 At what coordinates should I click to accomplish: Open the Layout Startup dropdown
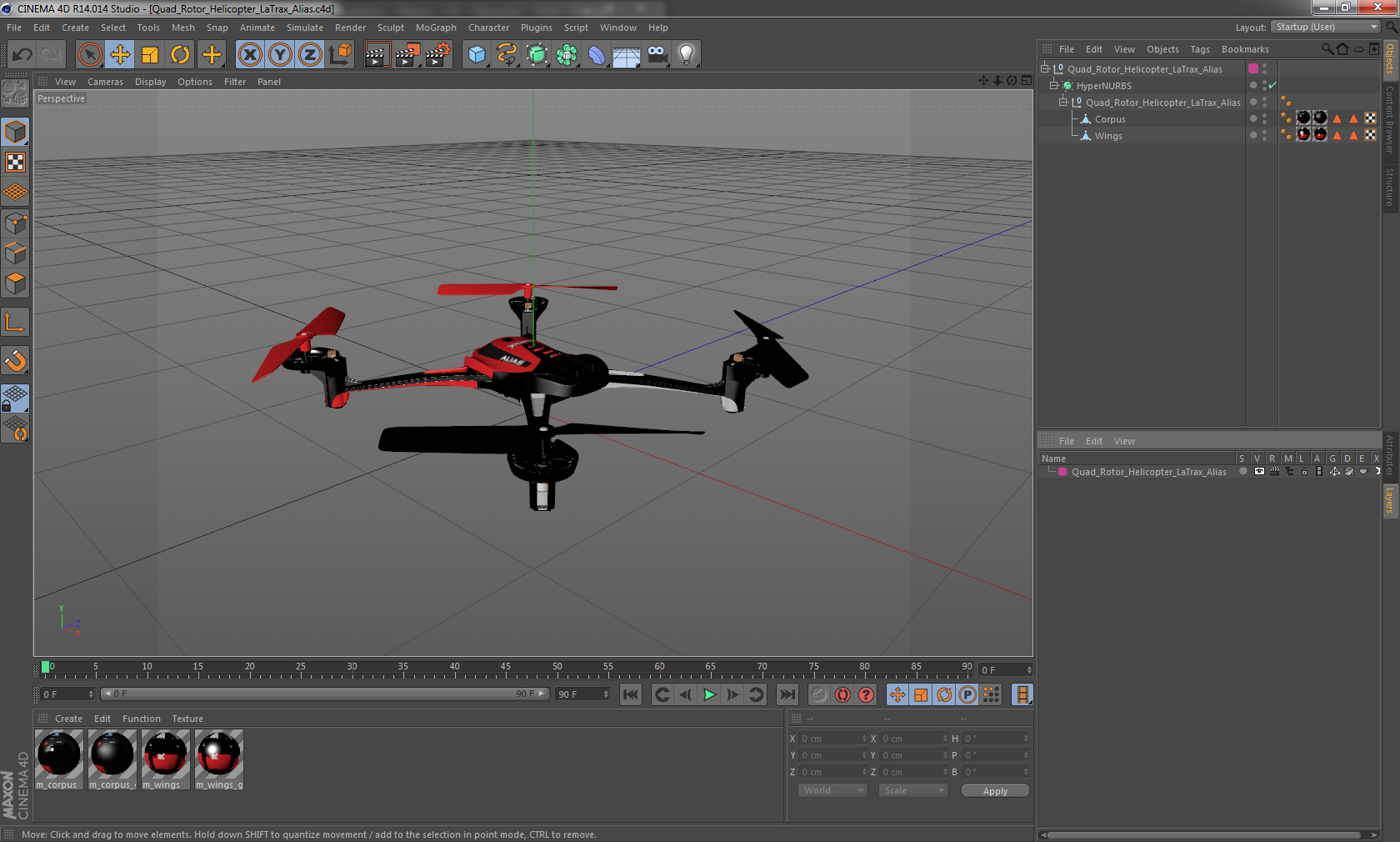click(x=1326, y=28)
